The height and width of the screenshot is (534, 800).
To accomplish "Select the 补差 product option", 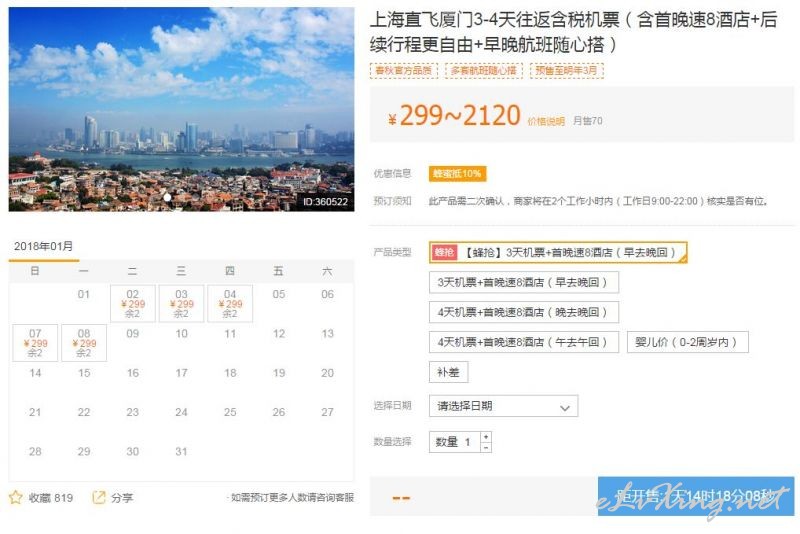I will (x=448, y=372).
